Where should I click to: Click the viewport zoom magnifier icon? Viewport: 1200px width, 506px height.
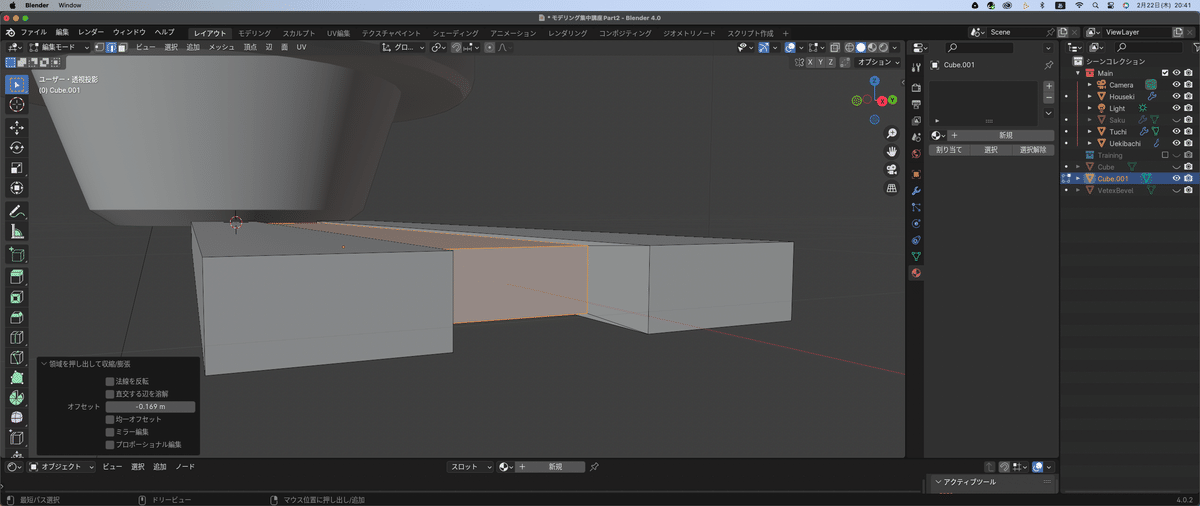891,133
